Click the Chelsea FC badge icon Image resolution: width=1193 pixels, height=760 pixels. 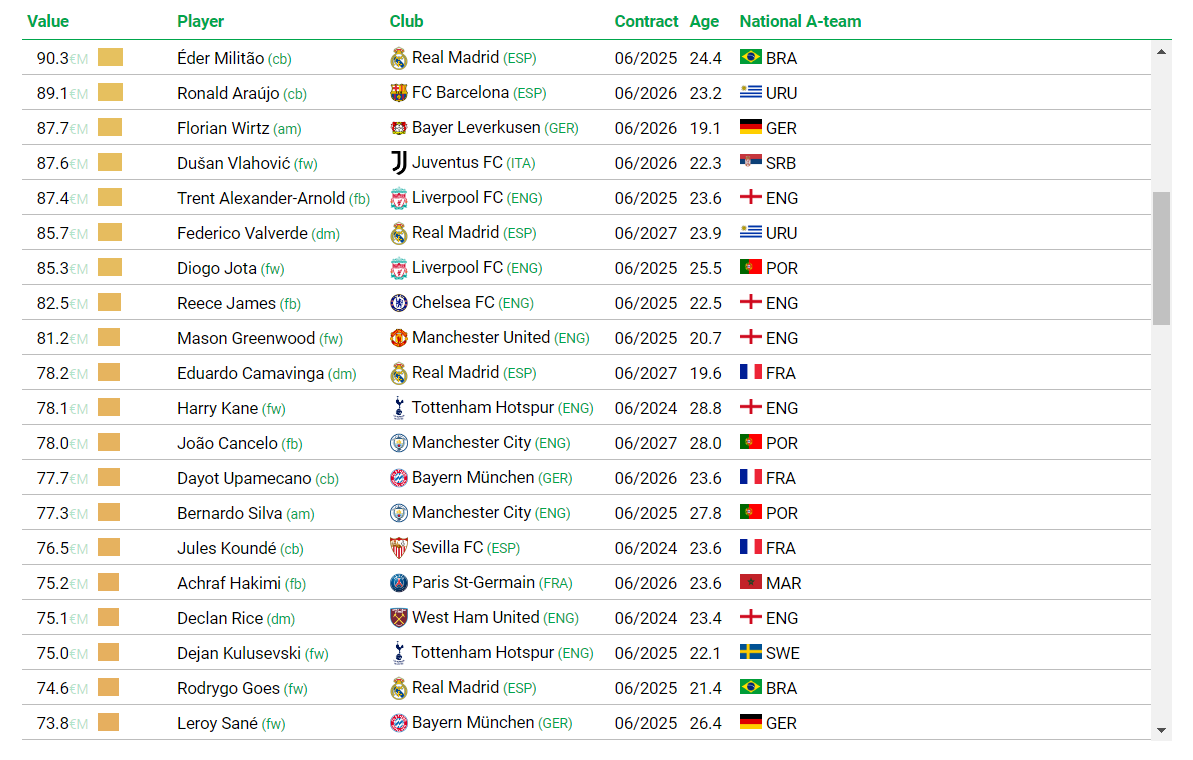[399, 303]
